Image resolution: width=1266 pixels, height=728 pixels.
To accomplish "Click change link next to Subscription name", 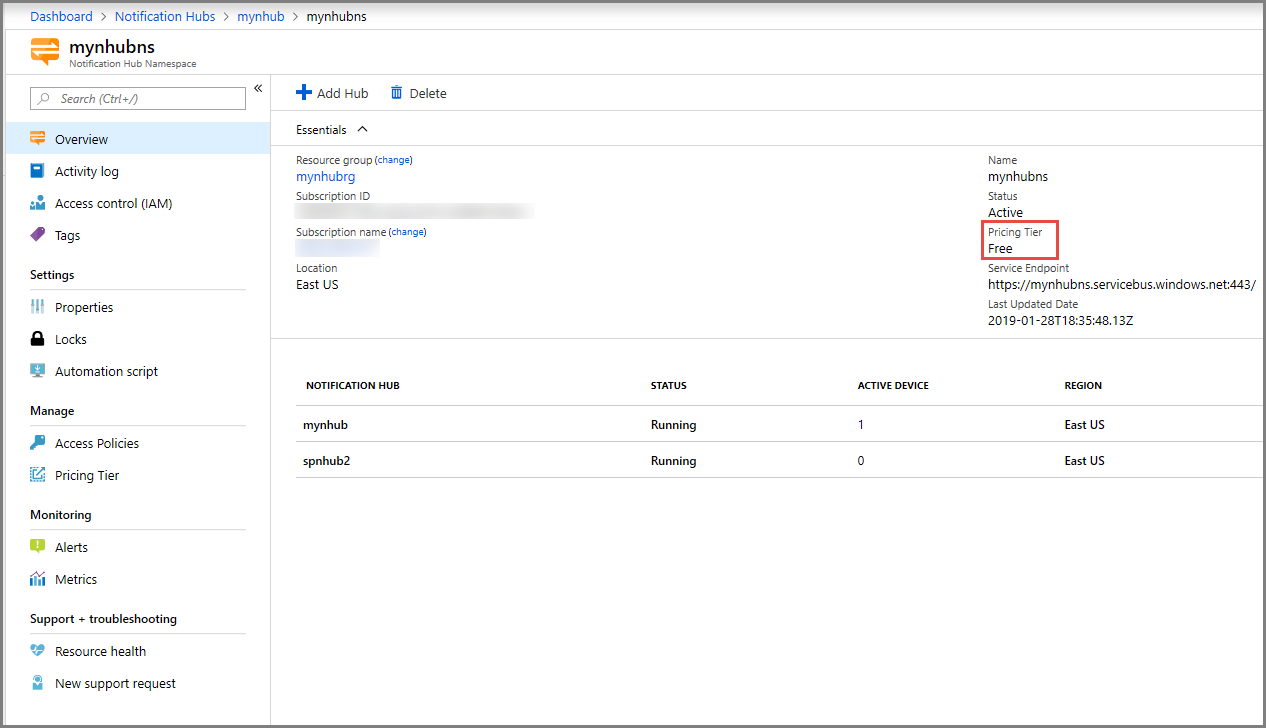I will tap(407, 232).
